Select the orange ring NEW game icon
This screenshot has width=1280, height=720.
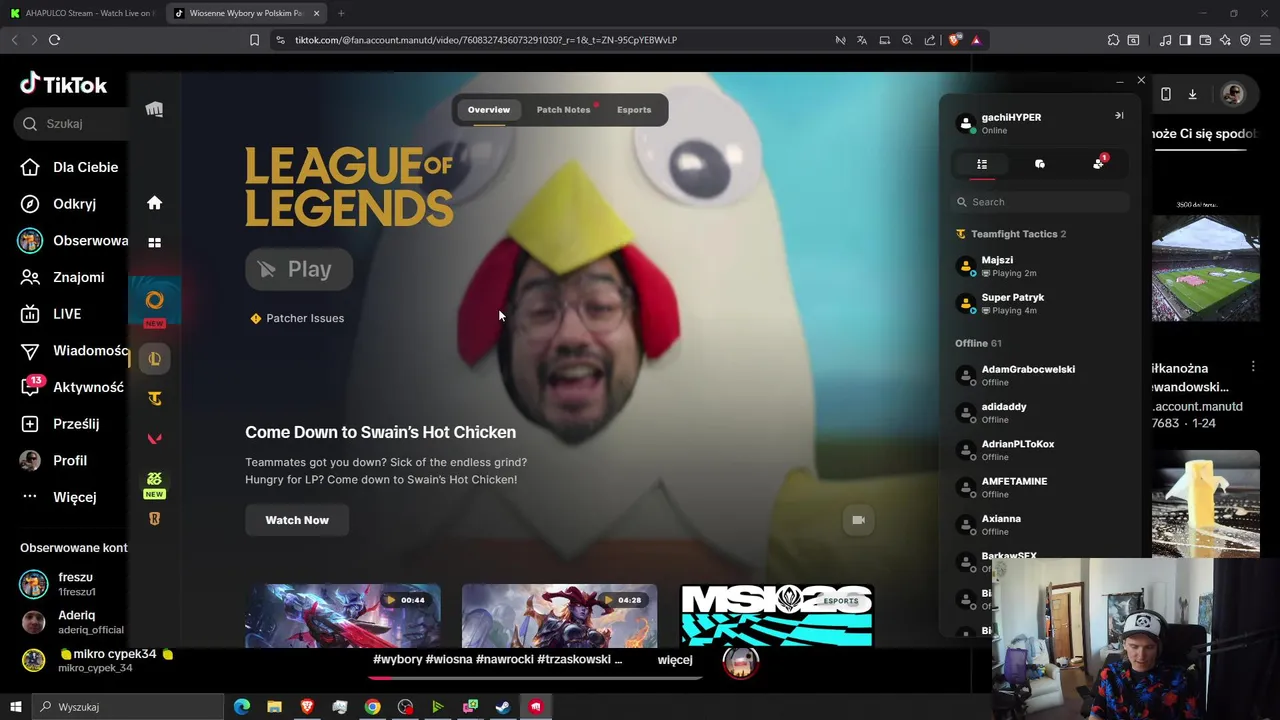pyautogui.click(x=154, y=300)
